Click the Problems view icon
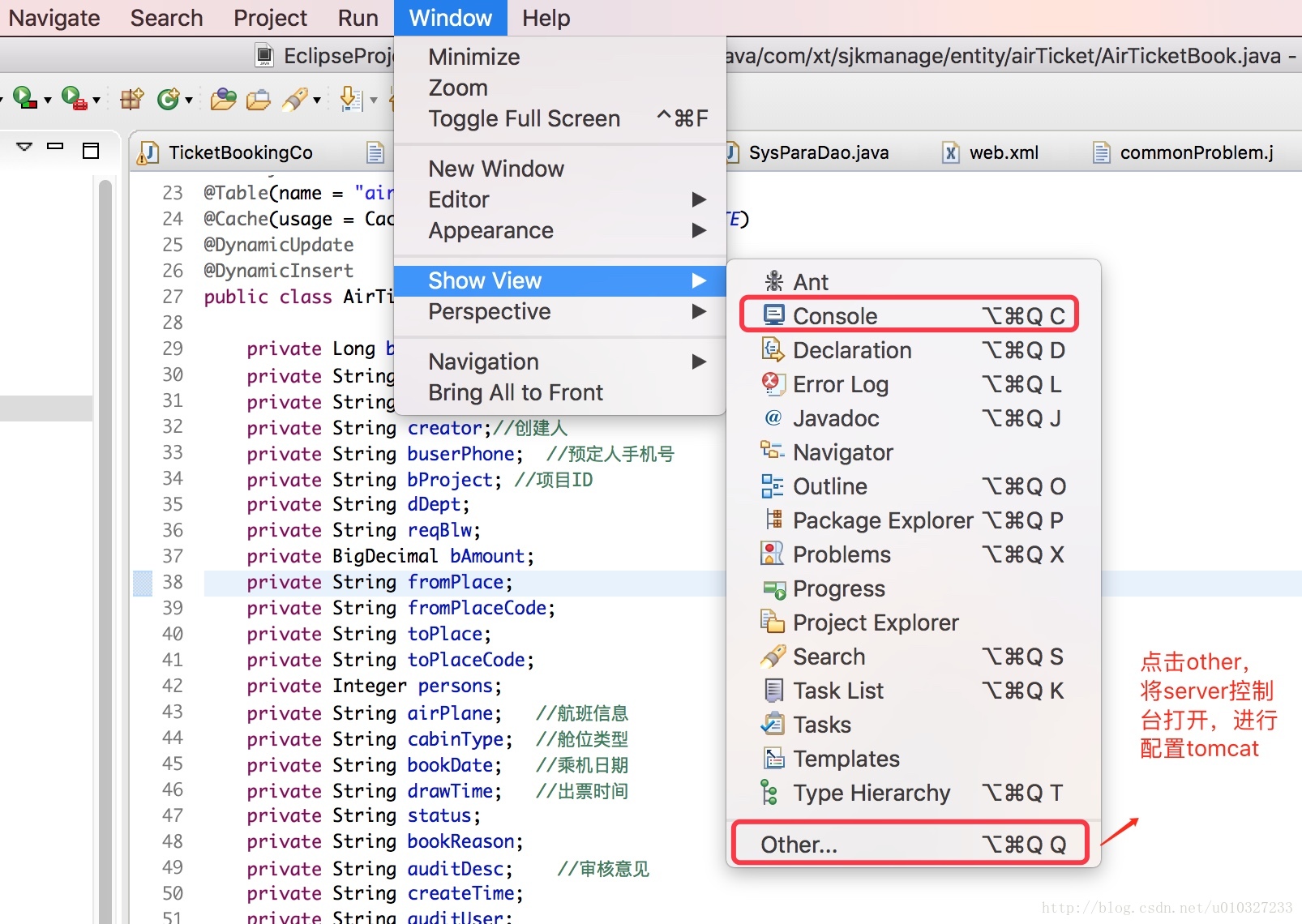Viewport: 1302px width, 924px height. (773, 554)
